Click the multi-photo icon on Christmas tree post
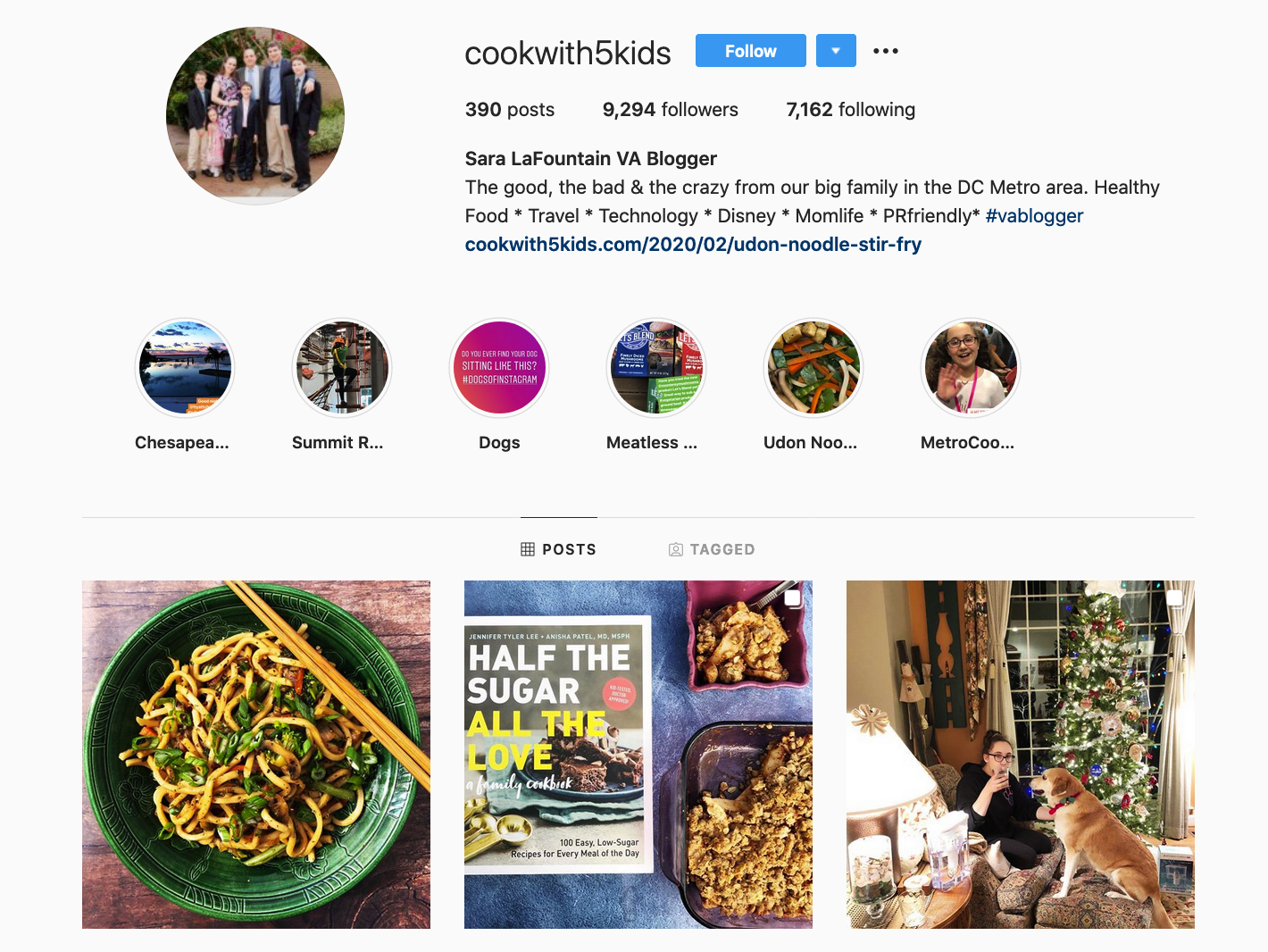 (x=1174, y=599)
